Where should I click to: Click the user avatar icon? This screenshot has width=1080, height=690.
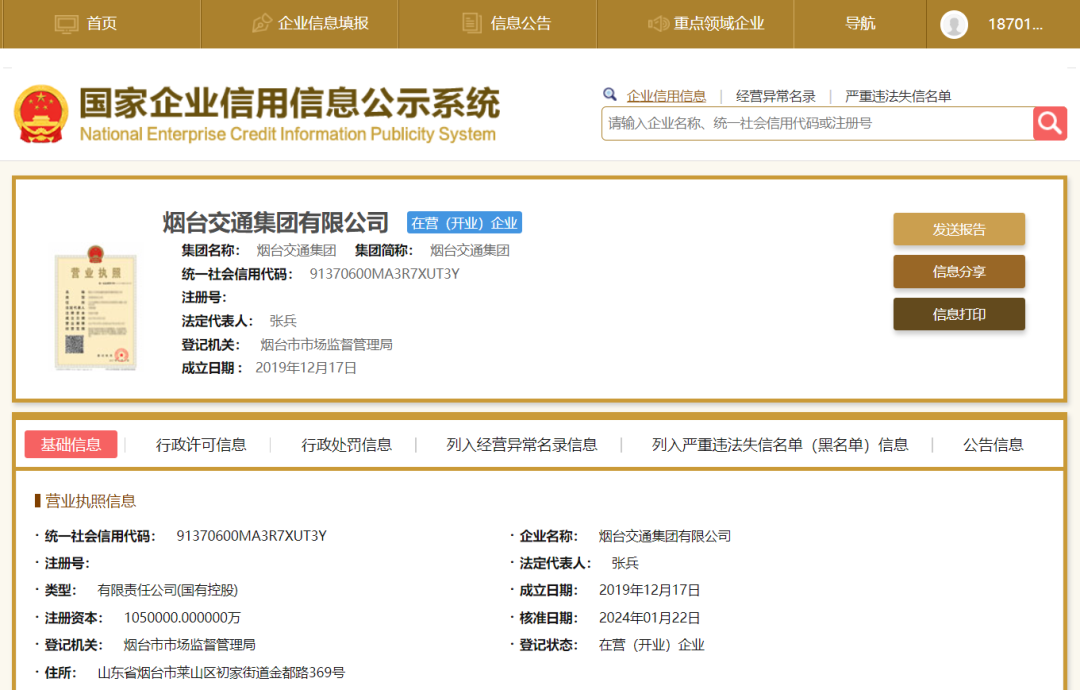click(x=954, y=24)
